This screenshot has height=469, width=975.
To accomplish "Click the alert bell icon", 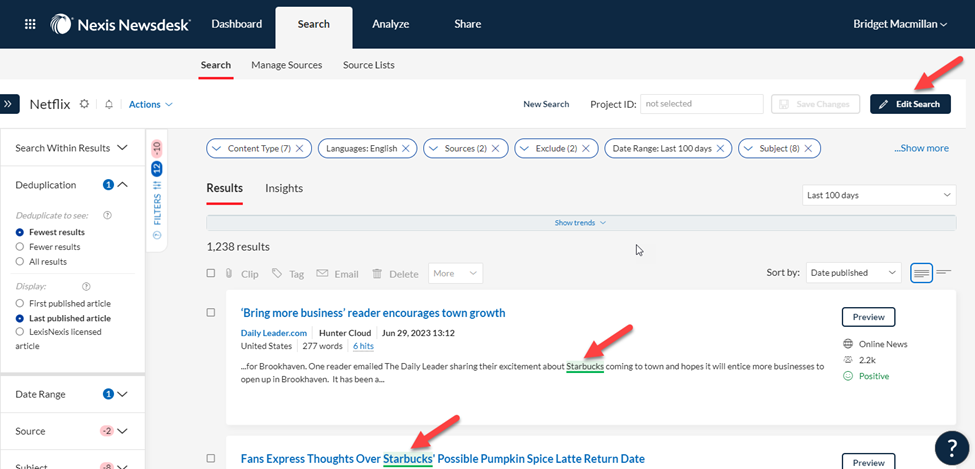I will (109, 104).
